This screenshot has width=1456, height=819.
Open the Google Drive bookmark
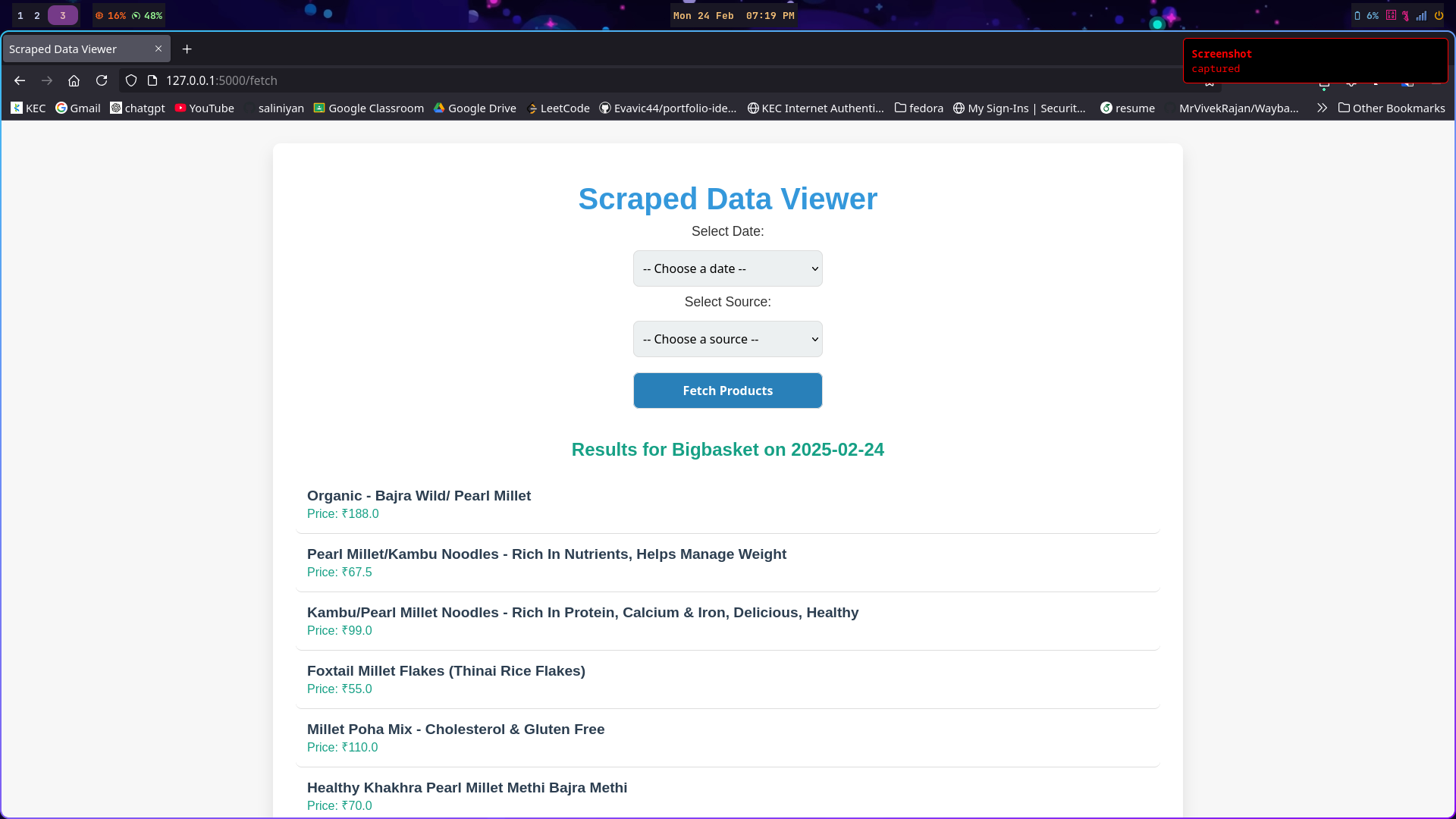(475, 108)
